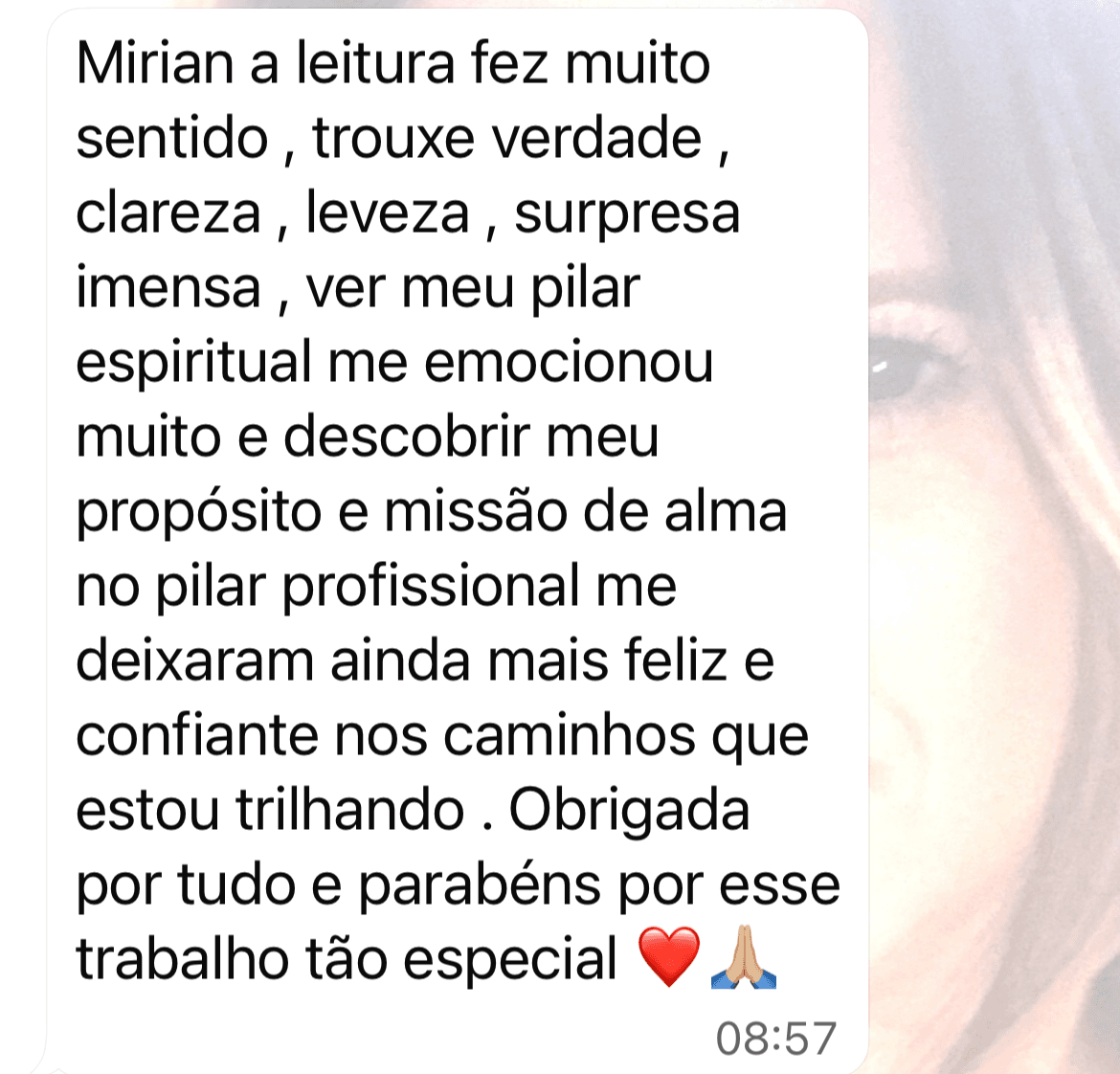The height and width of the screenshot is (1074, 1120).
Task: Click the word "parabéns" in the message
Action: pos(480,886)
